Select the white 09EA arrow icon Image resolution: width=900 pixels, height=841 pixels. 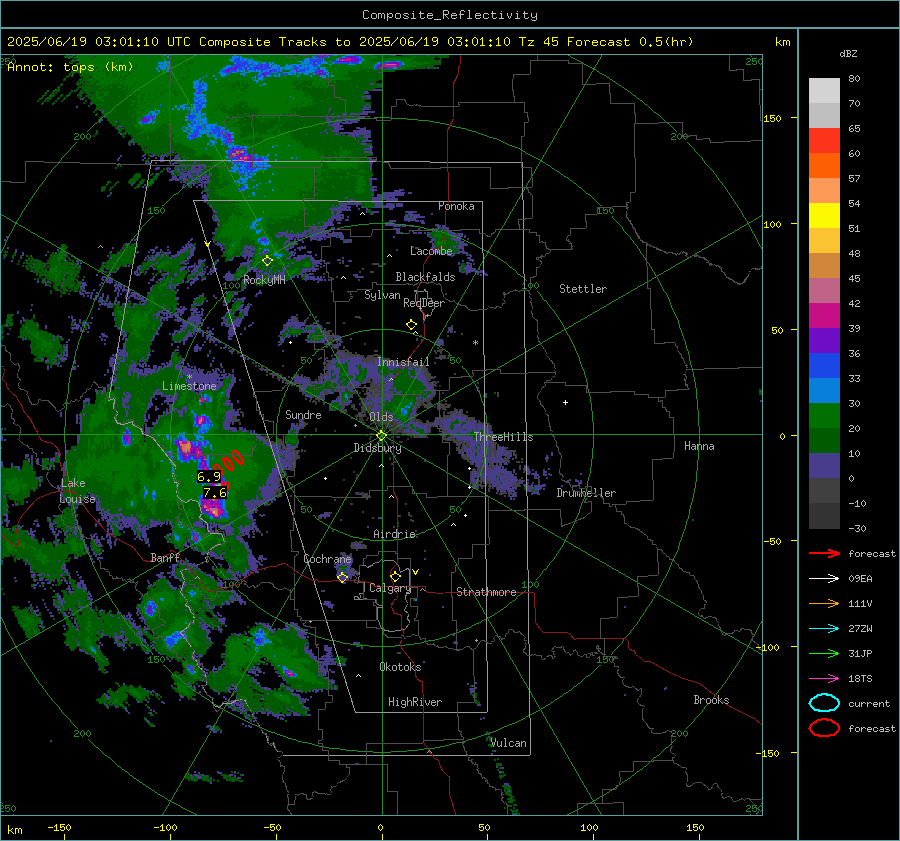point(824,579)
